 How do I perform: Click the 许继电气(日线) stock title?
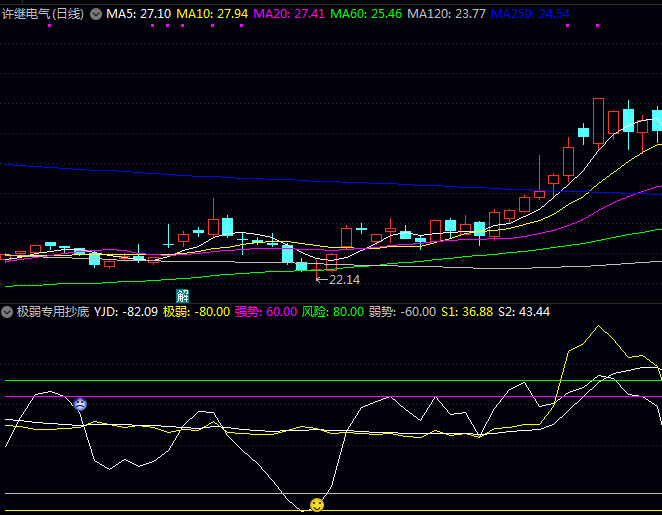(43, 14)
